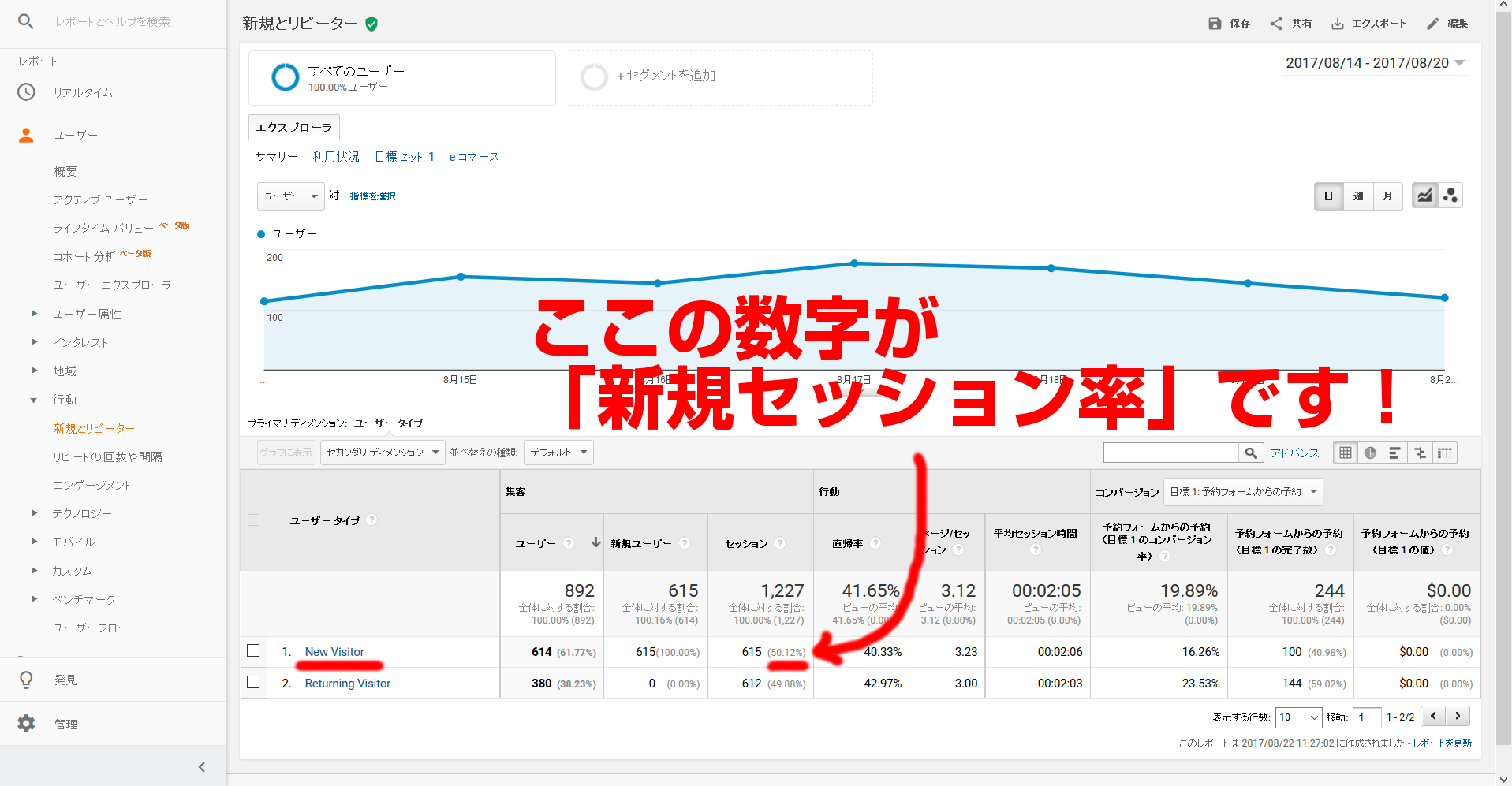Click sort arrow on ユーザー column

595,542
